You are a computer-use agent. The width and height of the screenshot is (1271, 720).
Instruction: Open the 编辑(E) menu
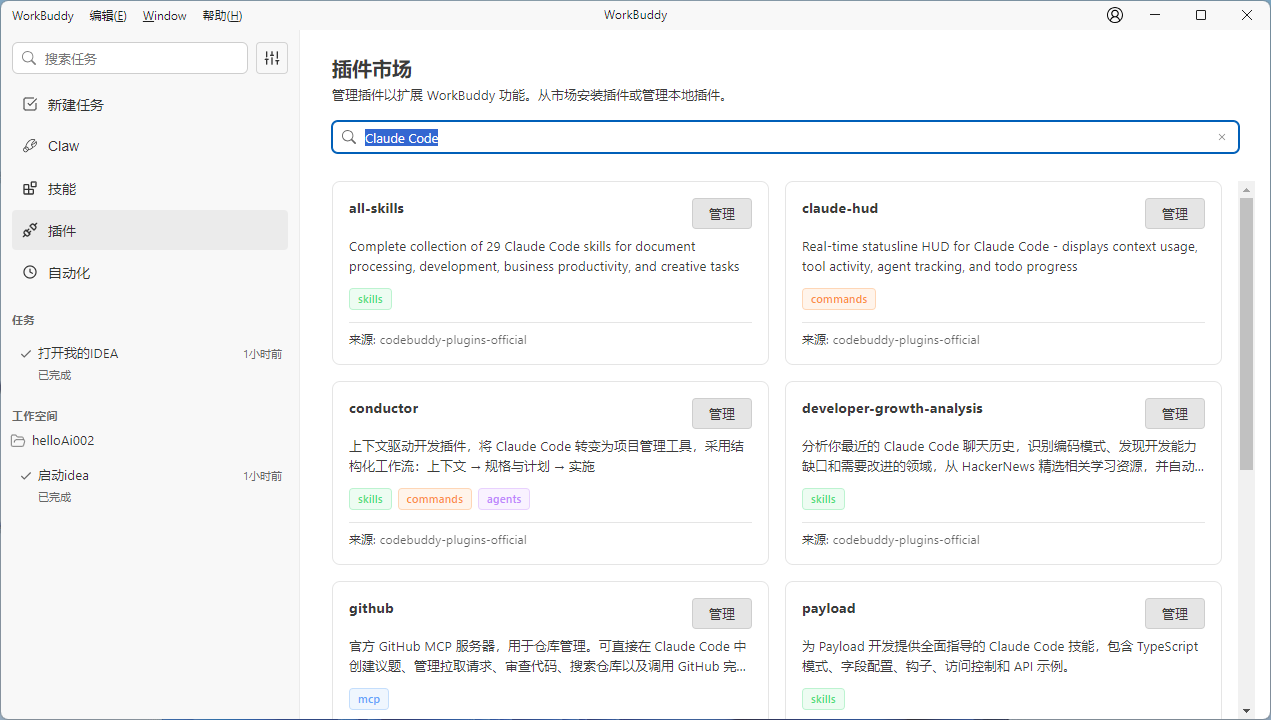[108, 15]
